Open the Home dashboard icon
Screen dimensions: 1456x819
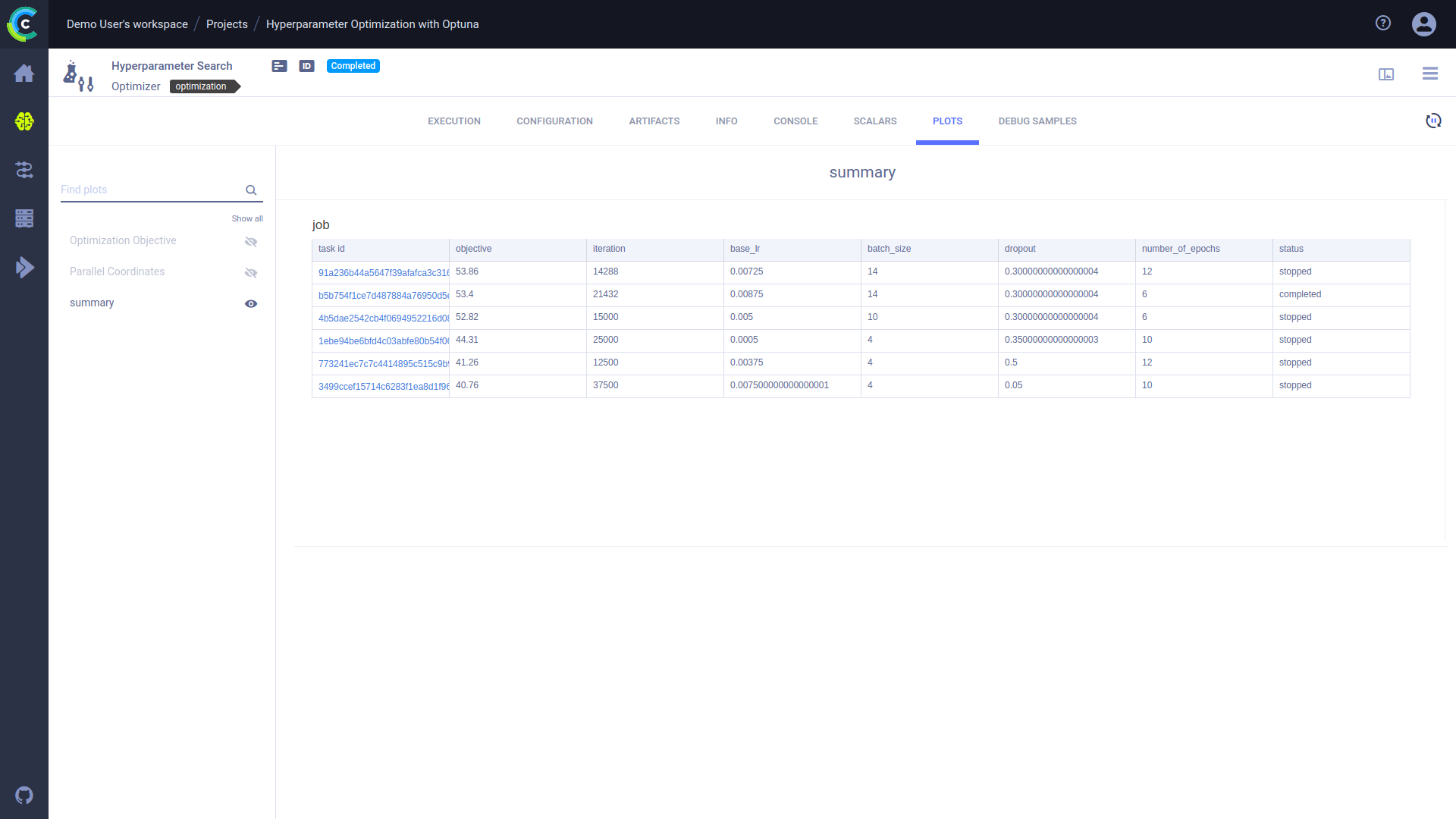[24, 73]
